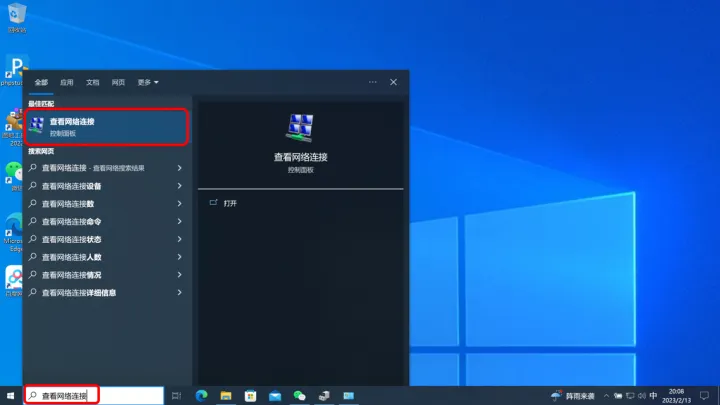Expand arrow for 查看网络连接详细信息 suggestion
Viewport: 720px width, 405px height.
click(x=179, y=293)
